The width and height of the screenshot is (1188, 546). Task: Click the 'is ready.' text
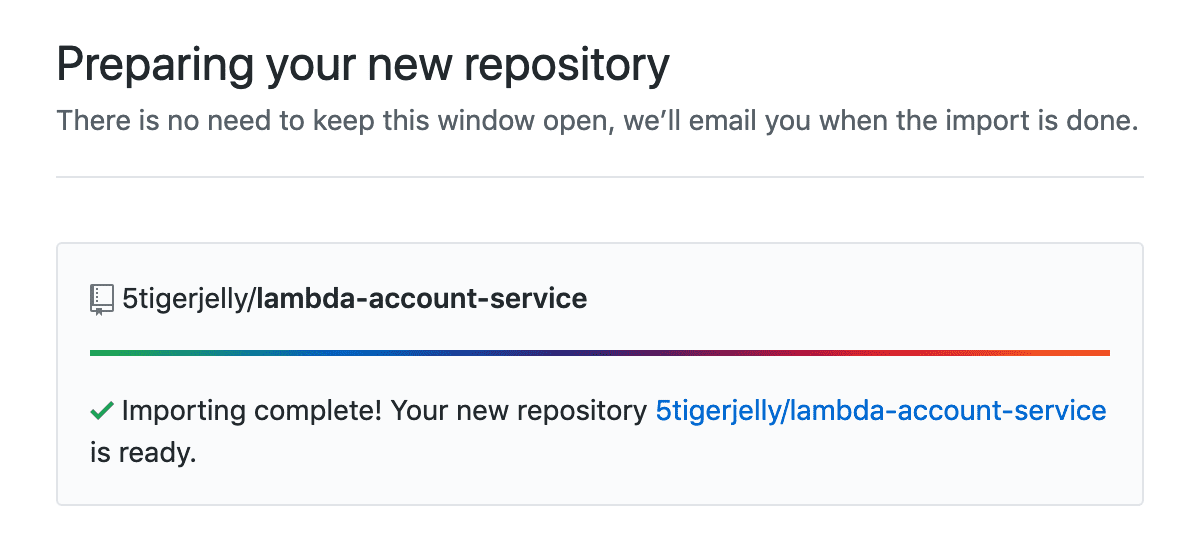(x=143, y=454)
